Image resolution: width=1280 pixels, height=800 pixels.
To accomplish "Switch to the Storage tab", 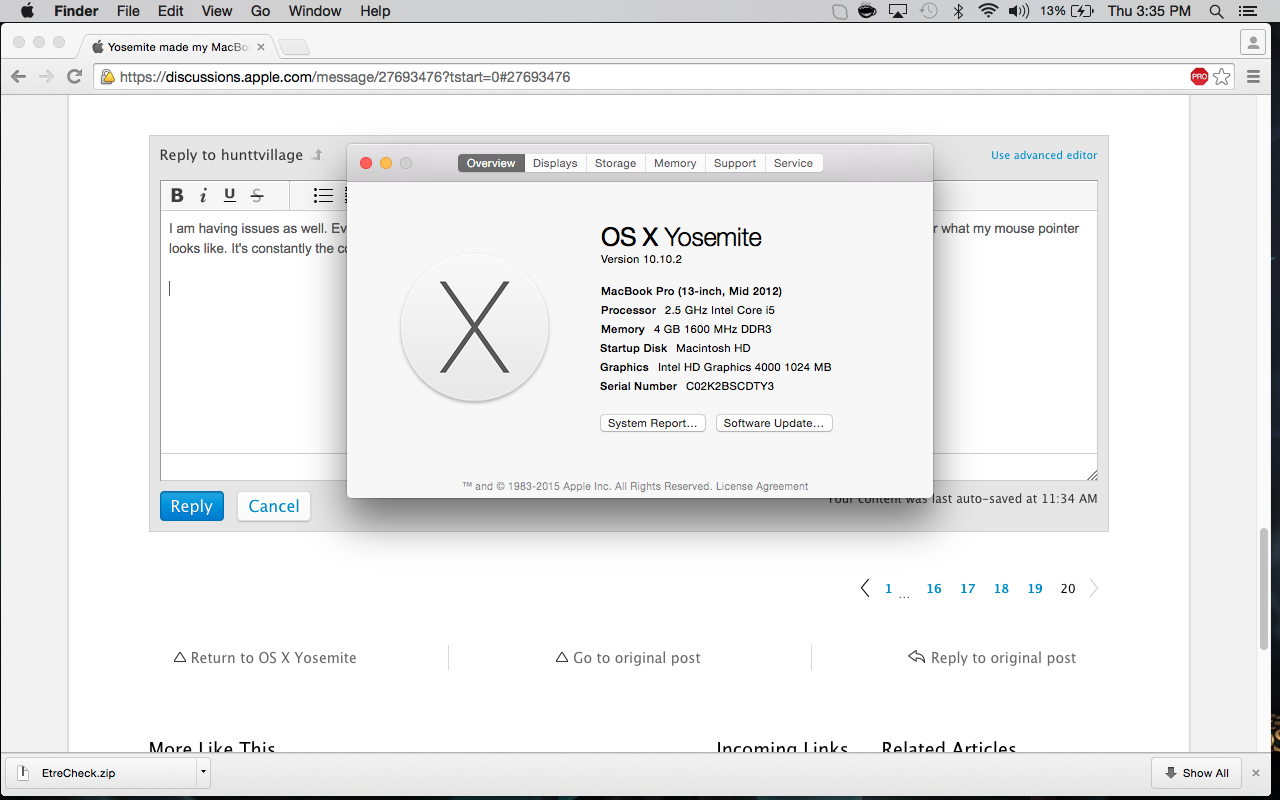I will (616, 163).
